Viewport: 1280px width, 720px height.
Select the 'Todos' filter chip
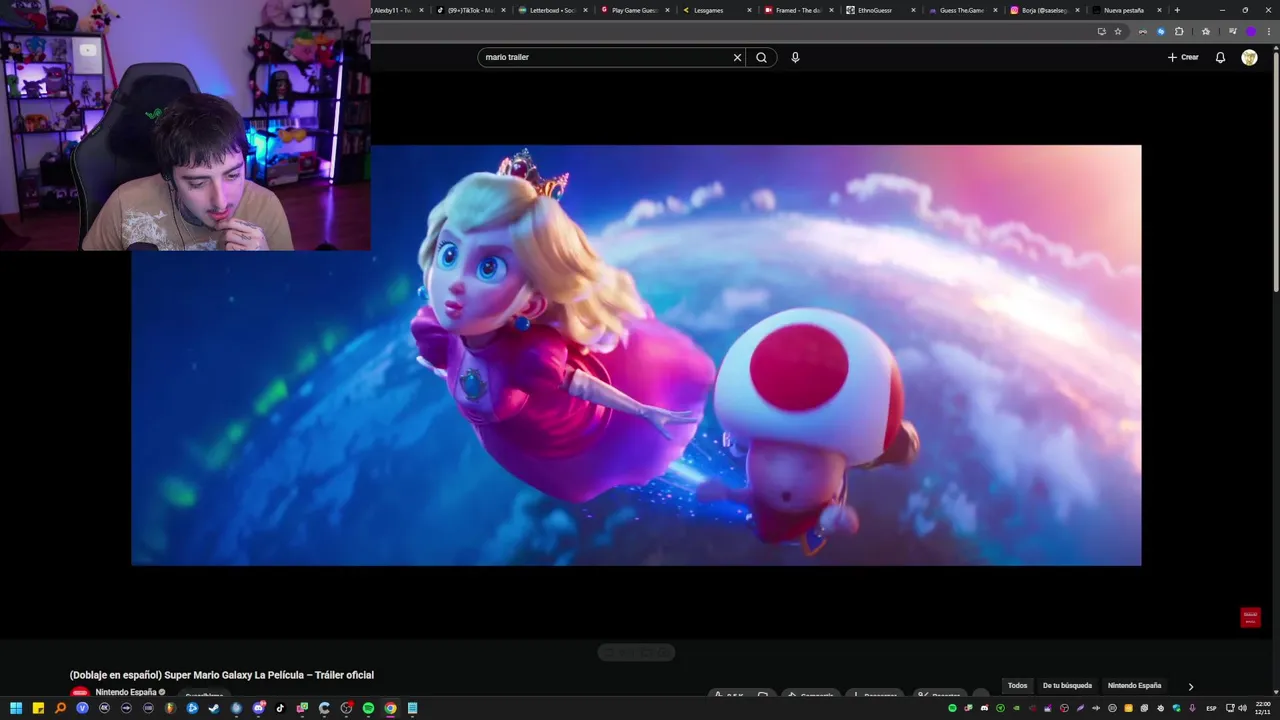tap(1017, 686)
